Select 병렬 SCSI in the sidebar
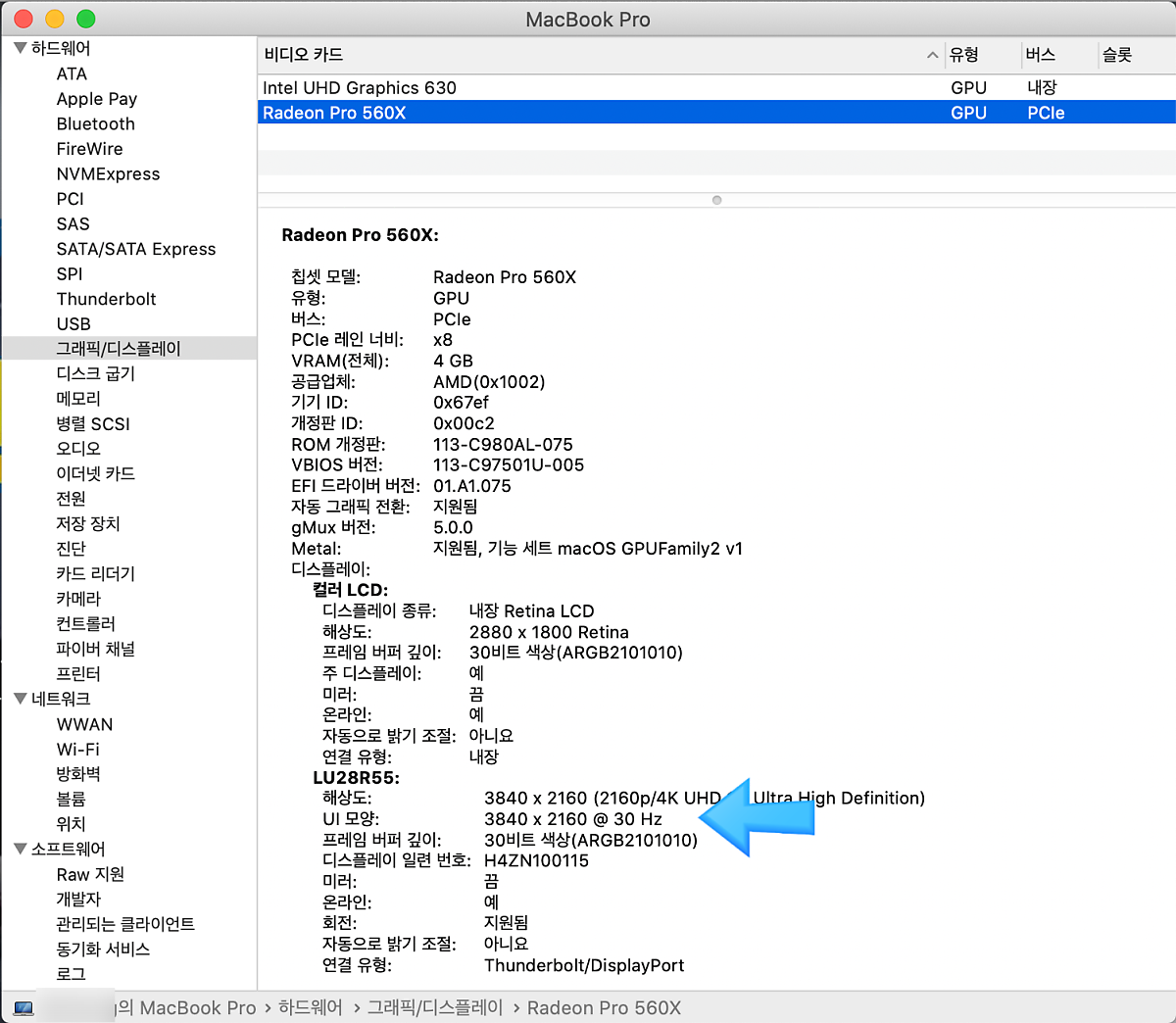1176x1023 pixels. click(x=93, y=423)
